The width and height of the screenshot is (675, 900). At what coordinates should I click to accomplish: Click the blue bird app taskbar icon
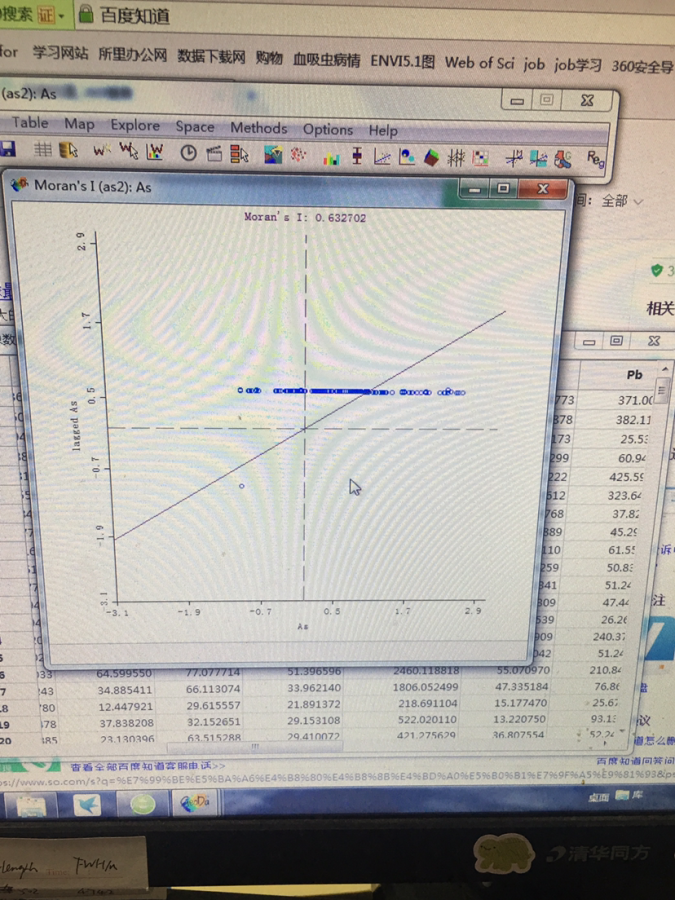(x=86, y=804)
